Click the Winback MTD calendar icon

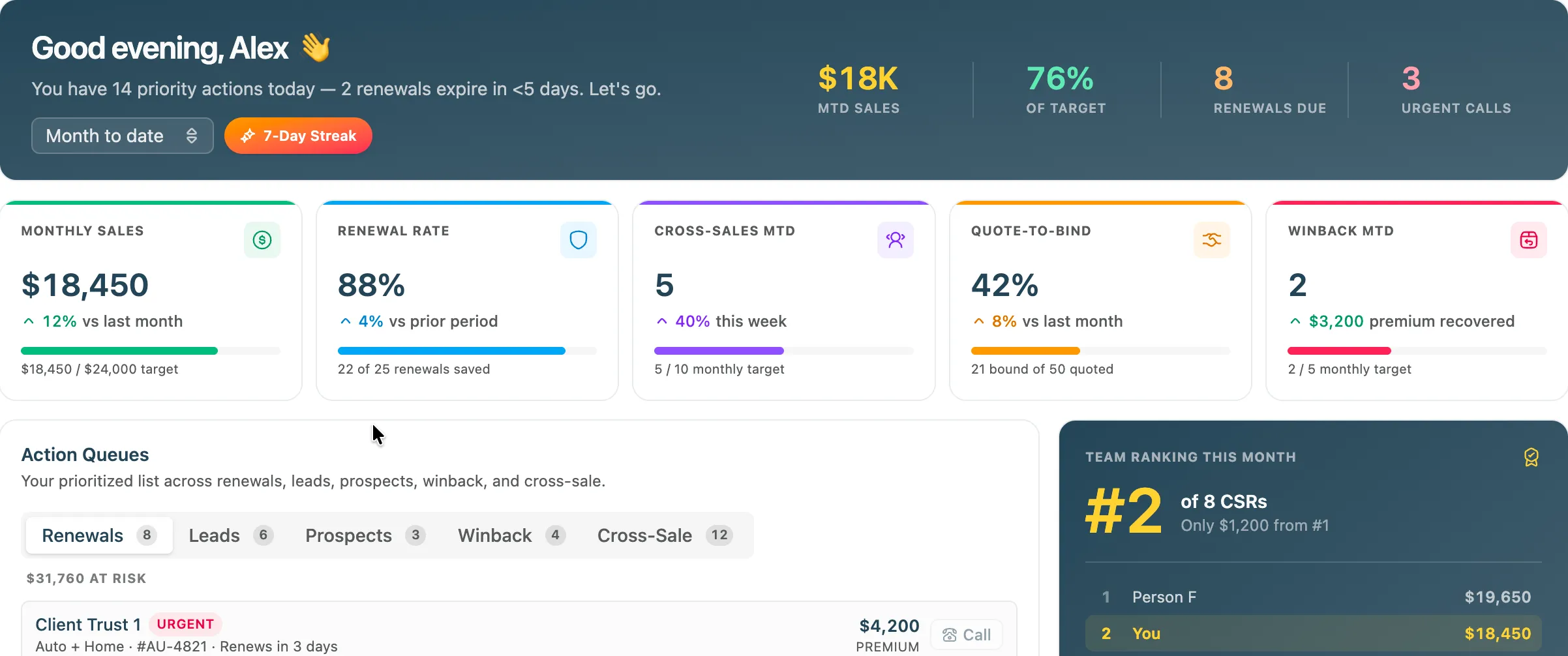pos(1529,240)
